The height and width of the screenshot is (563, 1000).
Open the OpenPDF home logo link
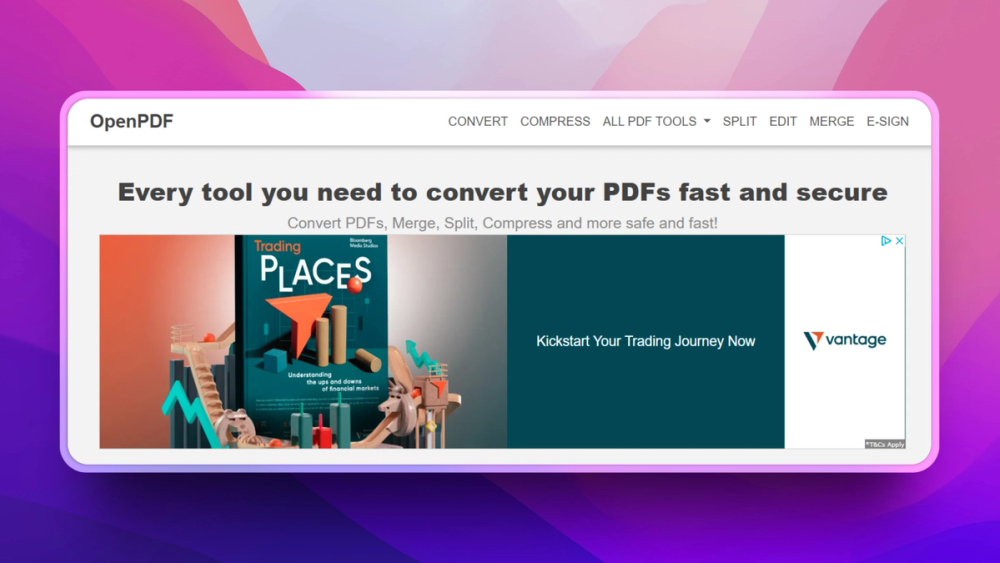click(x=131, y=121)
